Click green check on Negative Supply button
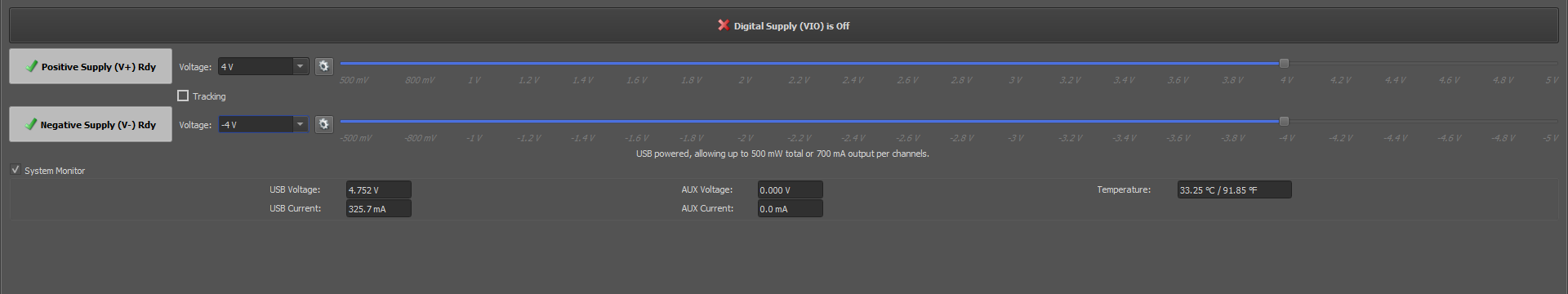Screen dimensions: 1568x294 click(x=31, y=124)
